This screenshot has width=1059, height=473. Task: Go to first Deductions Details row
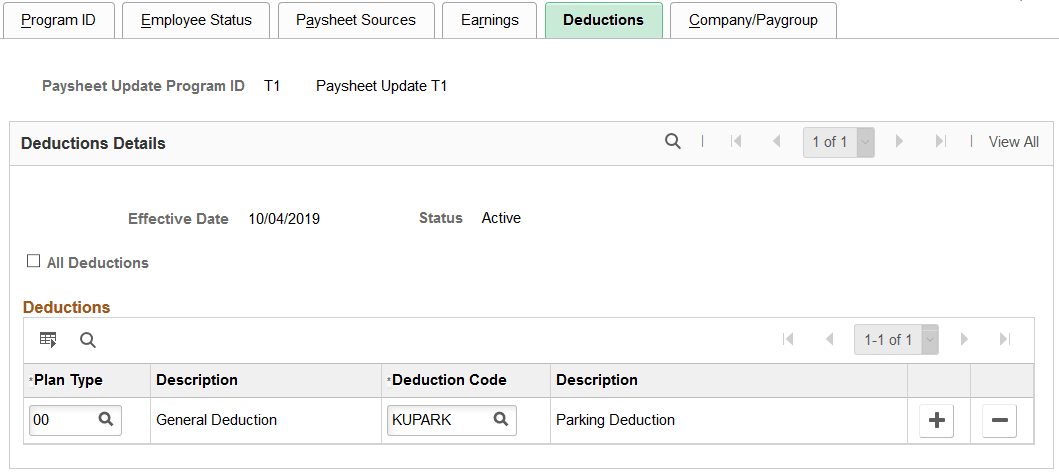[x=737, y=142]
